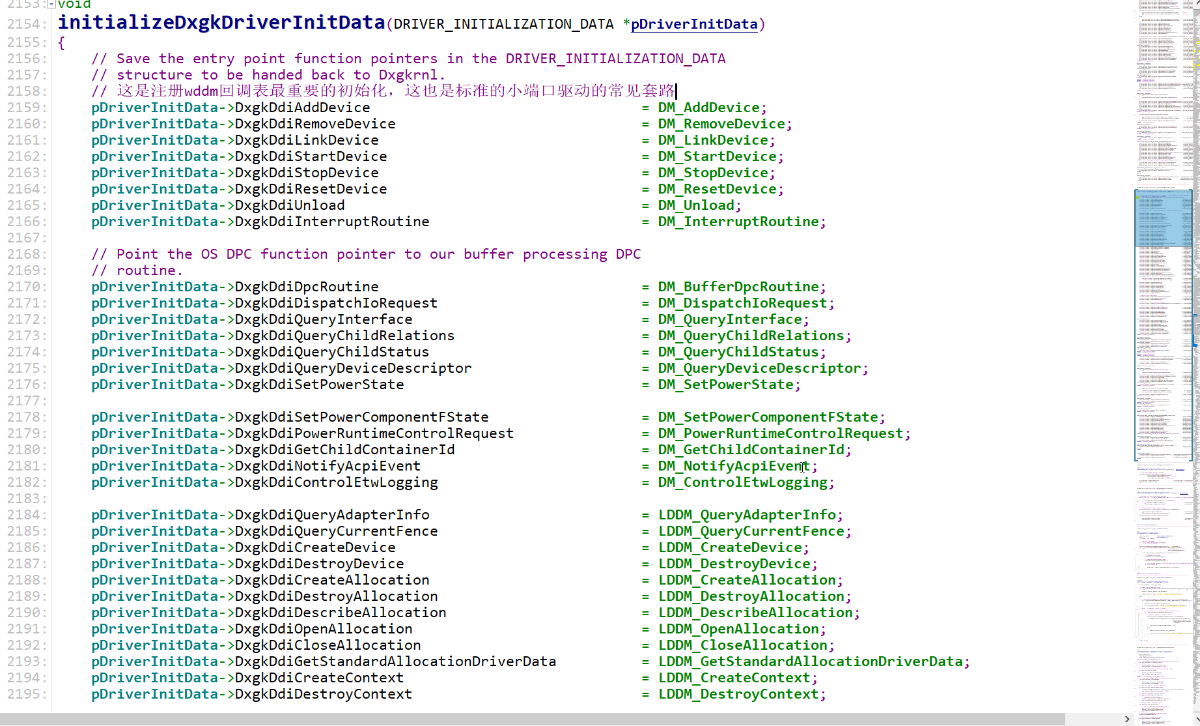Viewport: 1200px width, 726px height.
Task: Click DM_RemoveDevice value
Action: click(722, 124)
